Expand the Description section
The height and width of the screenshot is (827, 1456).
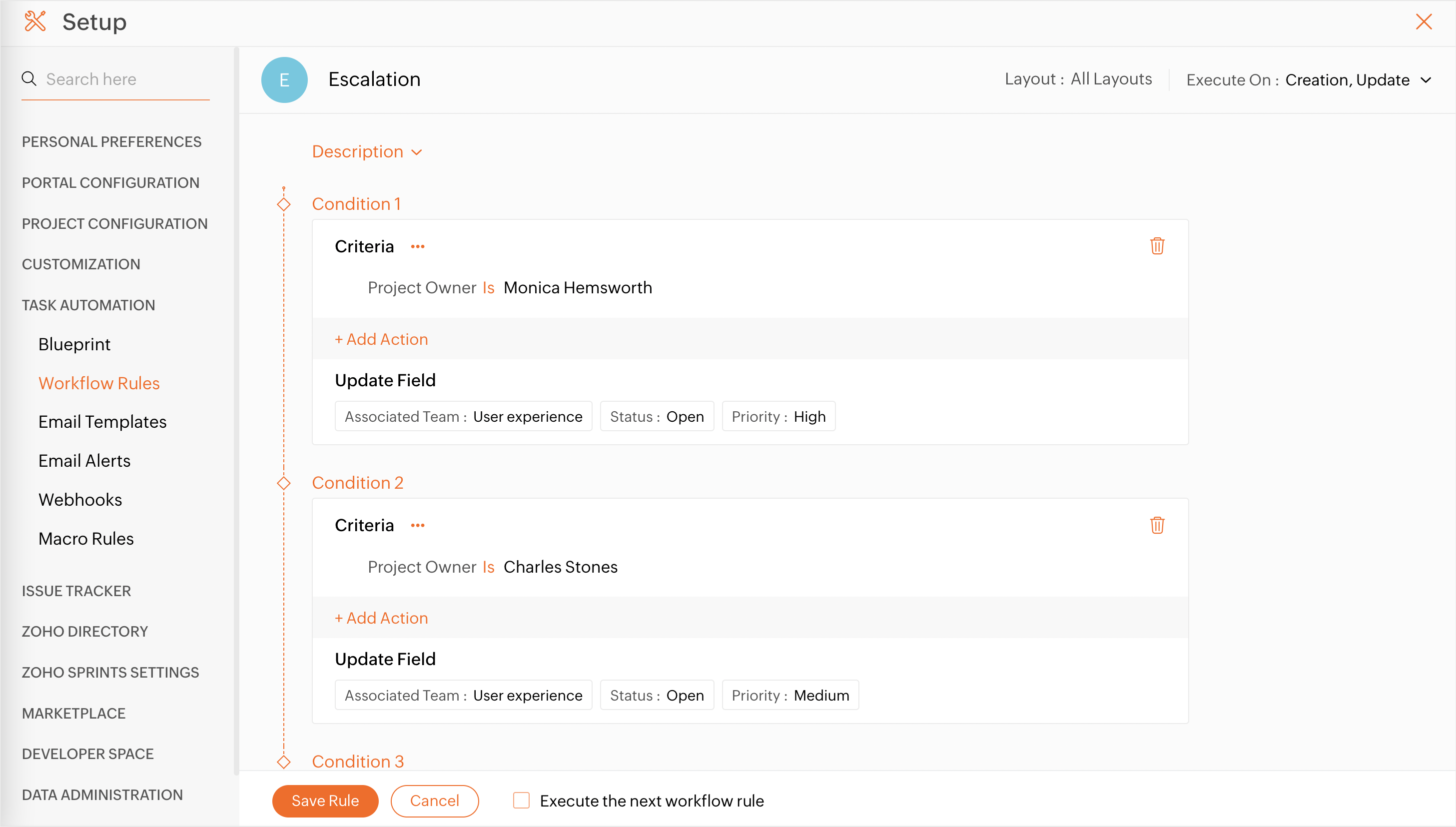(x=367, y=151)
